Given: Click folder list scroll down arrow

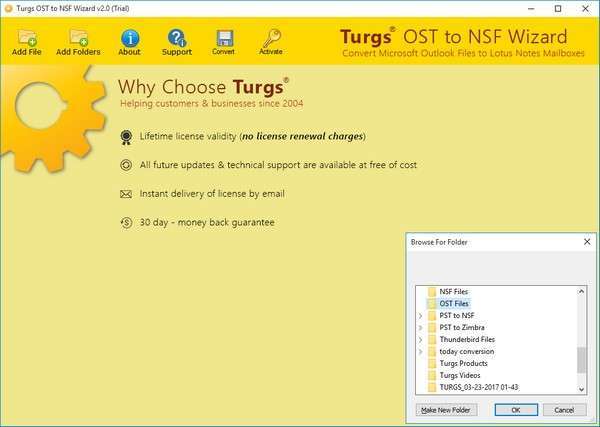Looking at the screenshot, I should (581, 390).
